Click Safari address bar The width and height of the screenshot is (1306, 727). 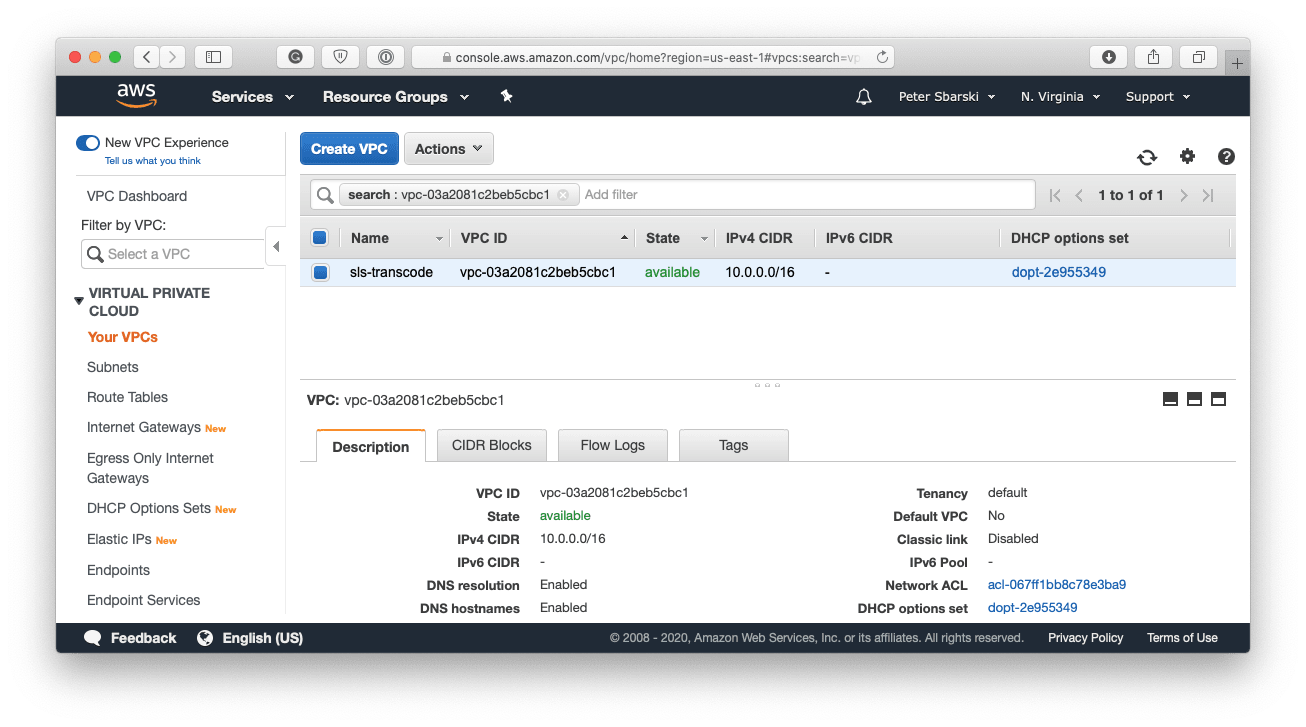(x=653, y=57)
